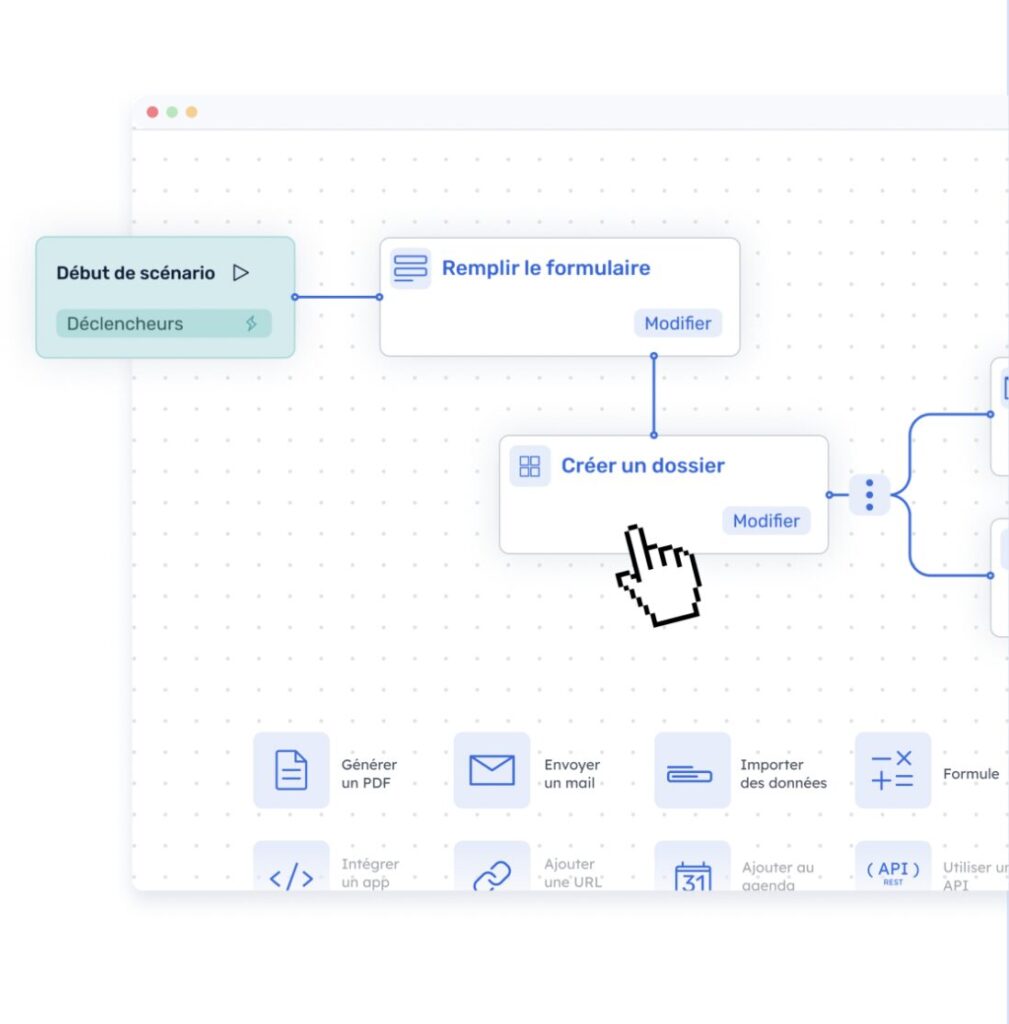Click the Utiliser un API REST icon
The width and height of the screenshot is (1009, 1024).
point(892,871)
